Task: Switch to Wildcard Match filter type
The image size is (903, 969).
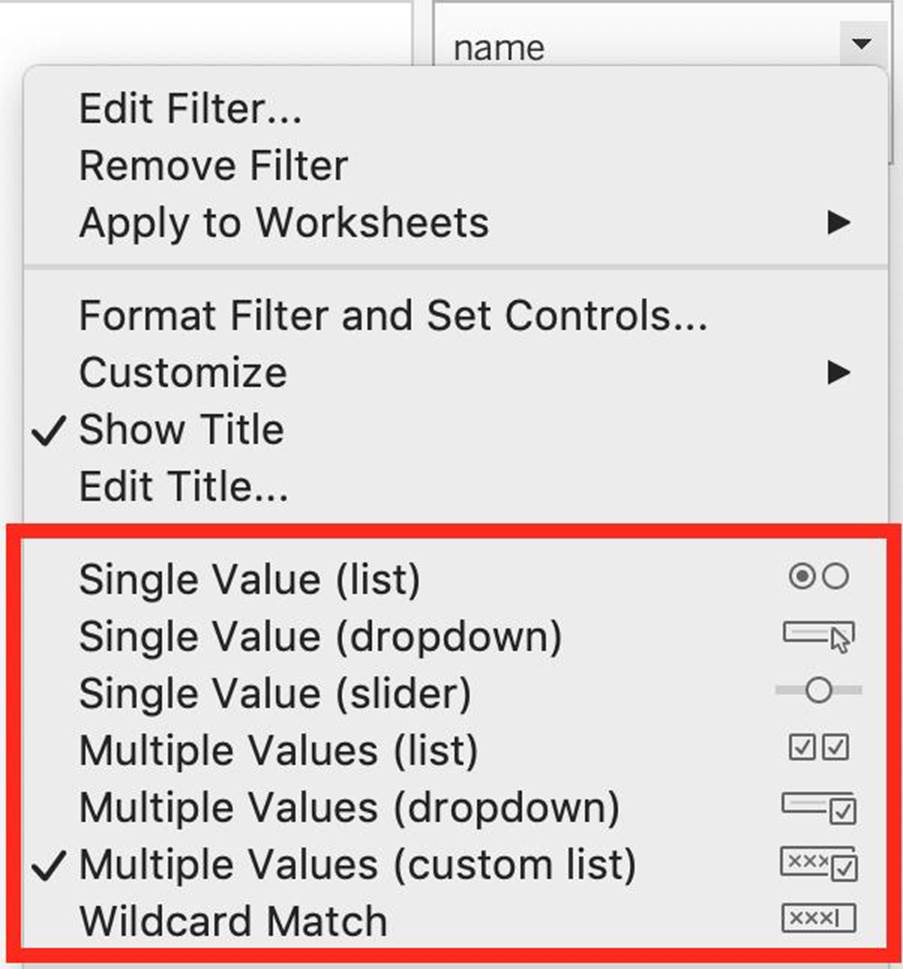Action: pos(233,922)
